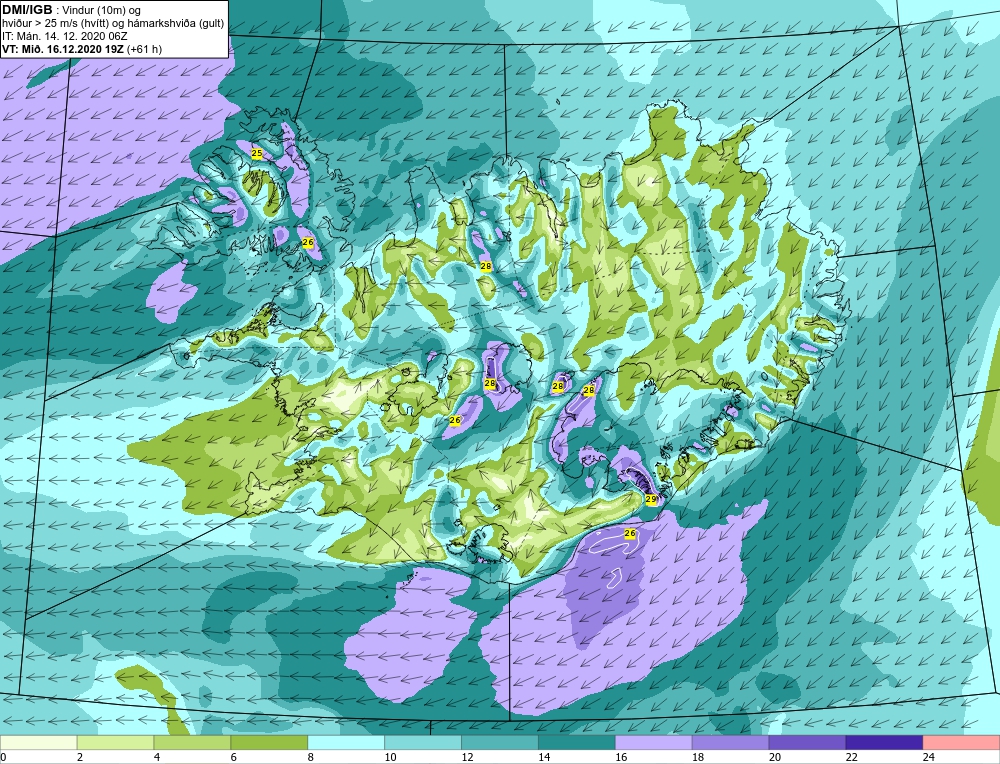
Task: Click the pink above-24 m/s legend swatch
Action: tap(961, 743)
